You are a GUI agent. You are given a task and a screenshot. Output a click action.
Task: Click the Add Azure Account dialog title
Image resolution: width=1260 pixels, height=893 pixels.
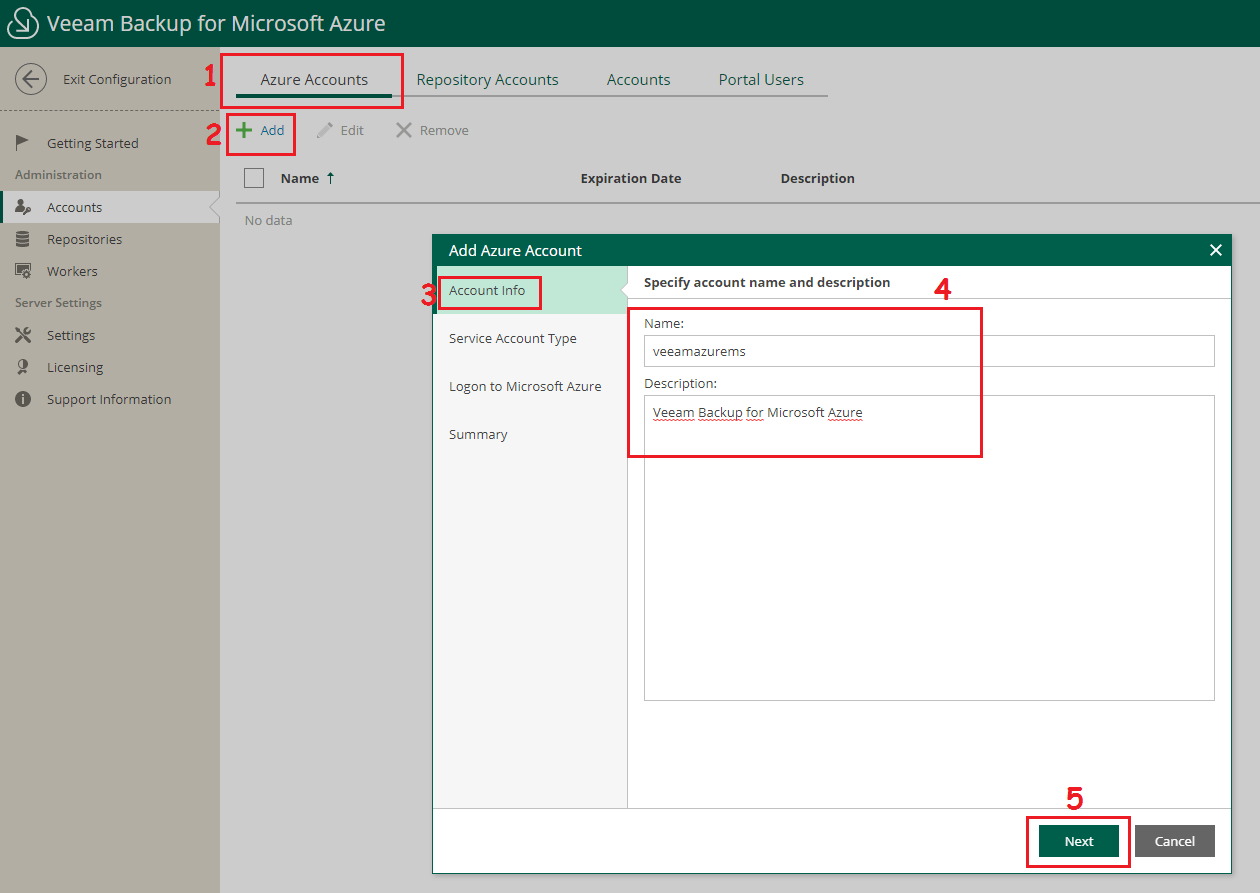coord(515,250)
